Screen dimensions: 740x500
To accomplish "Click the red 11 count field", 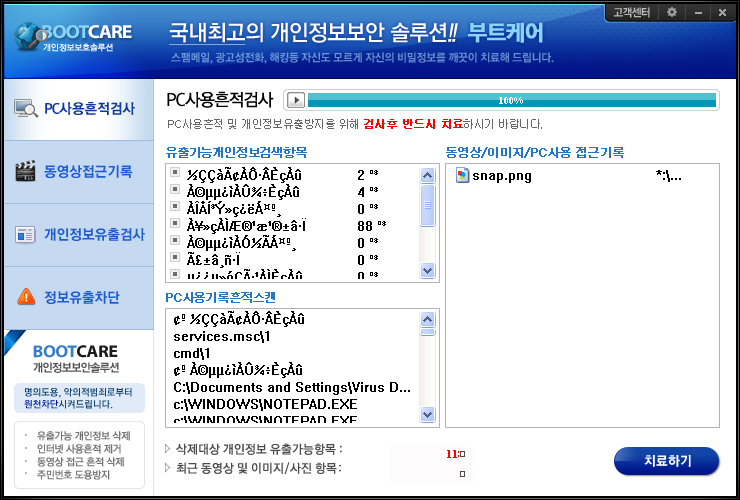I will [x=432, y=454].
